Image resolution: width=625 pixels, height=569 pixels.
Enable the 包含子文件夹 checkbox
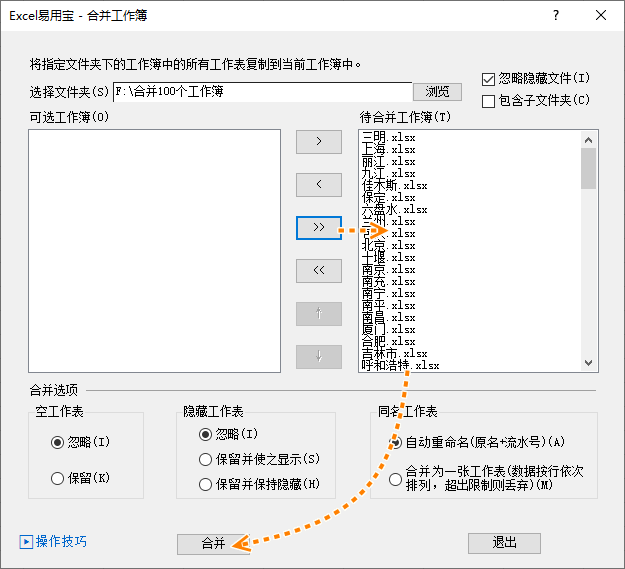click(x=488, y=101)
